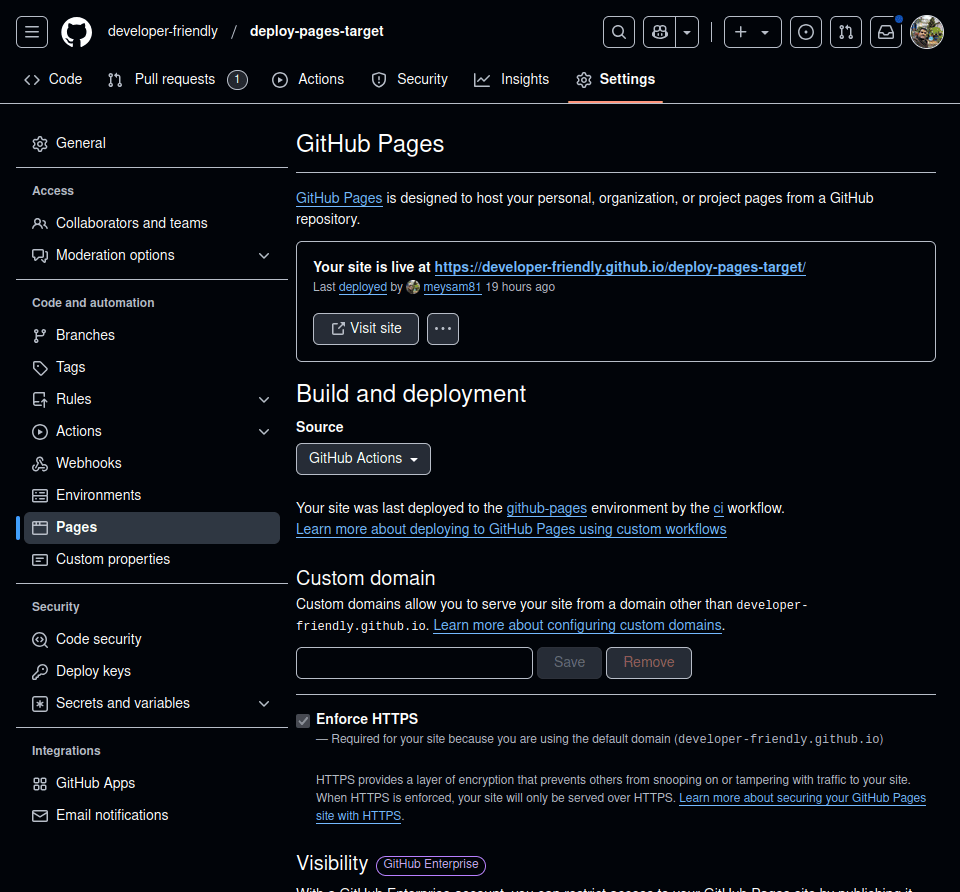
Task: Open pull requests icon in header
Action: (x=846, y=32)
